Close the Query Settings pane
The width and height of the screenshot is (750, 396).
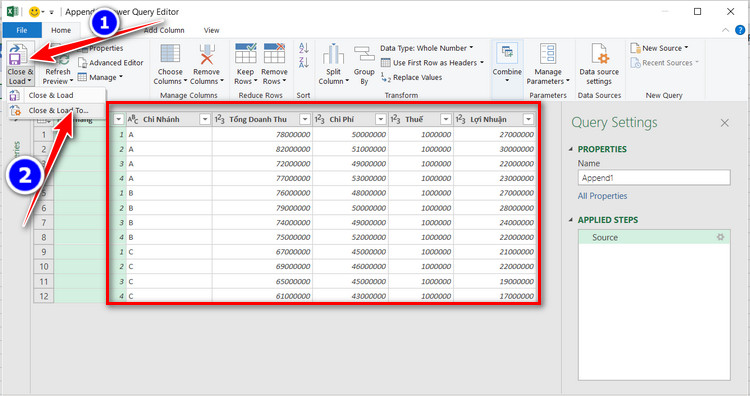pyautogui.click(x=725, y=123)
